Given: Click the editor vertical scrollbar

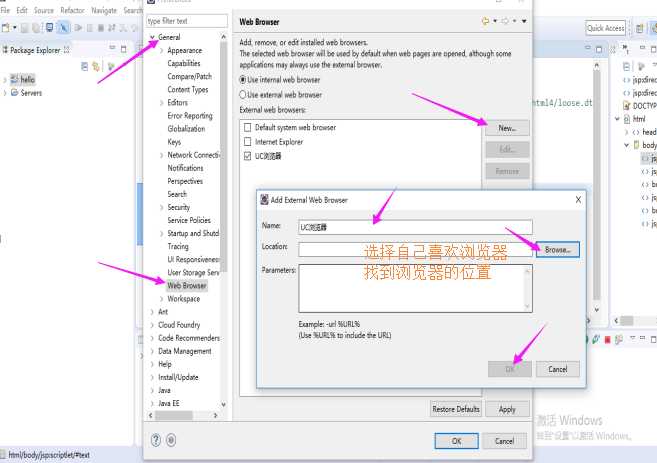Looking at the screenshot, I should click(597, 187).
